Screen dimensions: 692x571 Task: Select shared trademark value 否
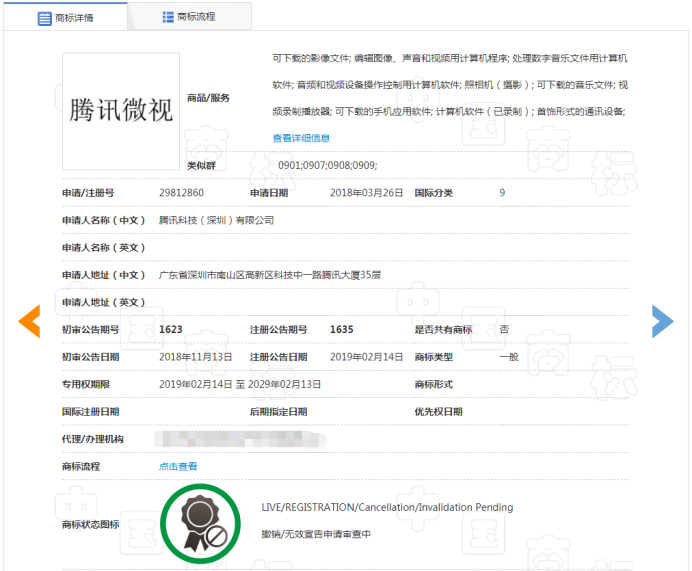click(x=504, y=330)
